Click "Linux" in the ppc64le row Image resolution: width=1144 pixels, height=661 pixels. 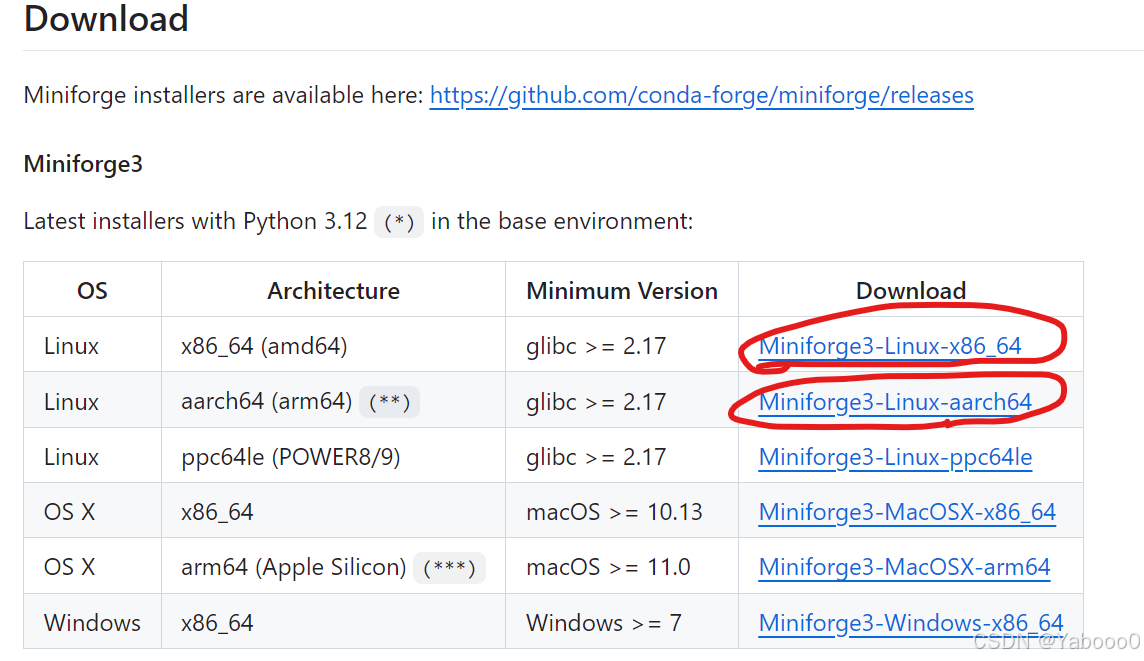(x=72, y=457)
